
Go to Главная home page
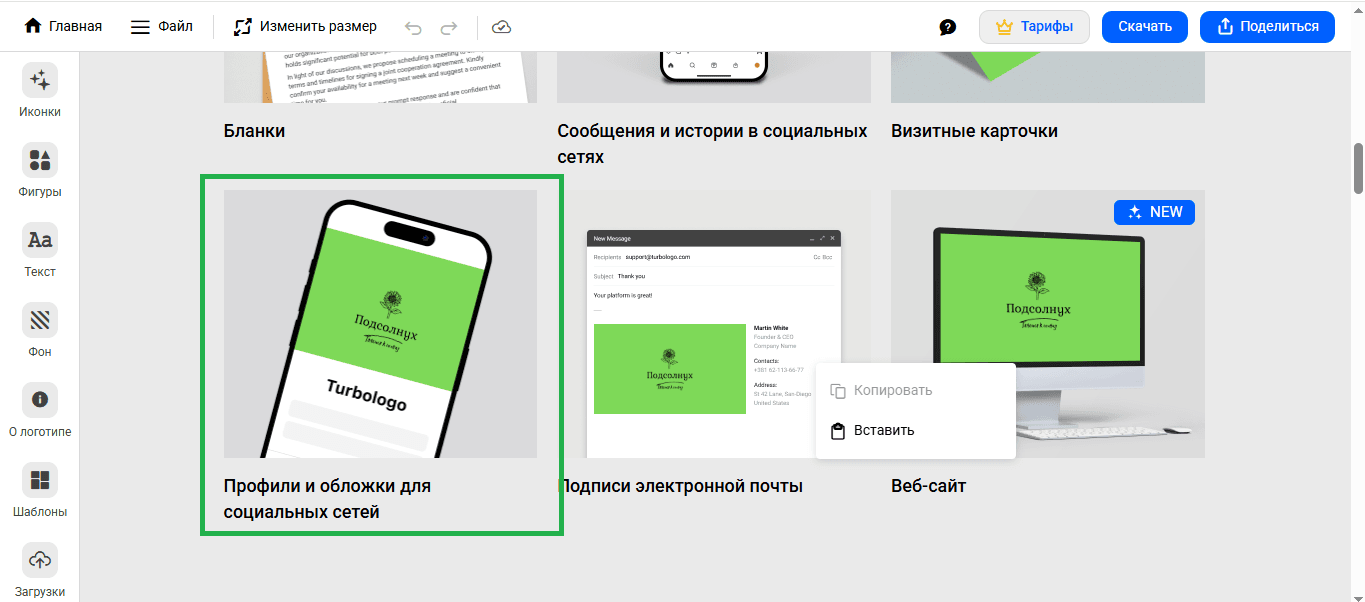click(63, 26)
